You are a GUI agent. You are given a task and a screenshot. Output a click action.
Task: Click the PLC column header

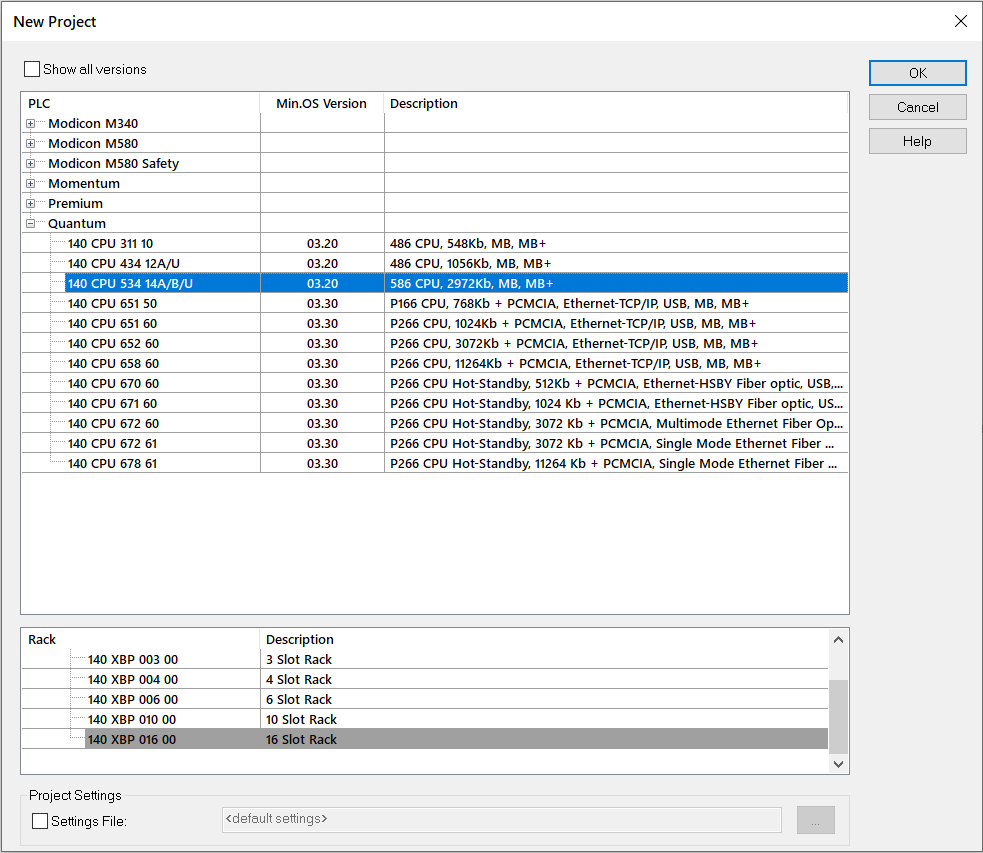pyautogui.click(x=140, y=103)
